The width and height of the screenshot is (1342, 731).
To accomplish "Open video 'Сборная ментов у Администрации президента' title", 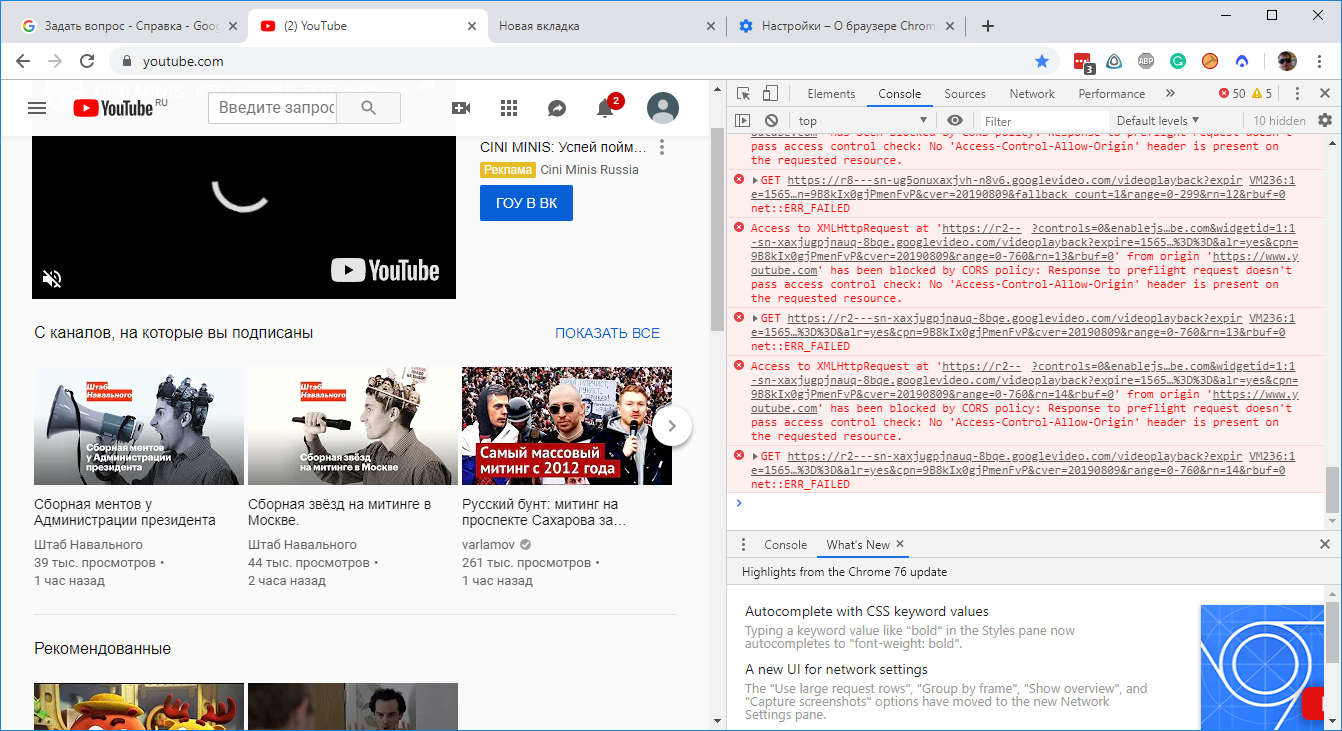I will click(x=125, y=512).
